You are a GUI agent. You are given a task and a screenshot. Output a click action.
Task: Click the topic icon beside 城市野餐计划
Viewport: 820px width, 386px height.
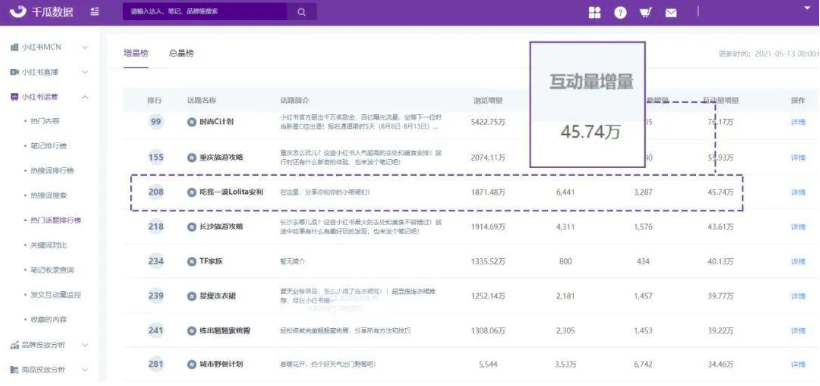tap(192, 365)
